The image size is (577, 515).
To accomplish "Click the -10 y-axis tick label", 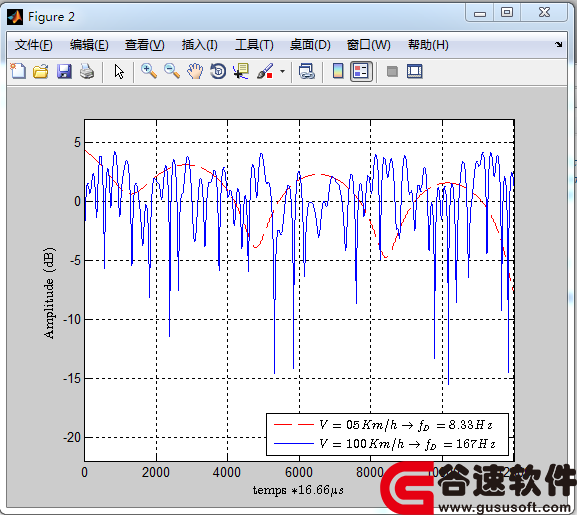I will pyautogui.click(x=72, y=319).
